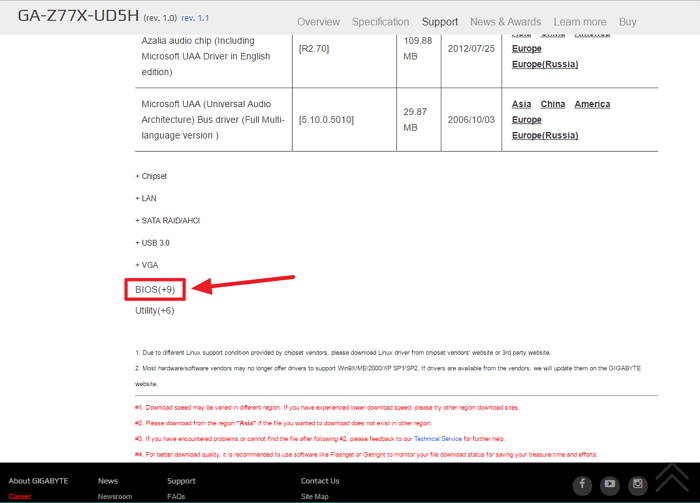
Task: Open the Learn more tab
Action: [580, 22]
